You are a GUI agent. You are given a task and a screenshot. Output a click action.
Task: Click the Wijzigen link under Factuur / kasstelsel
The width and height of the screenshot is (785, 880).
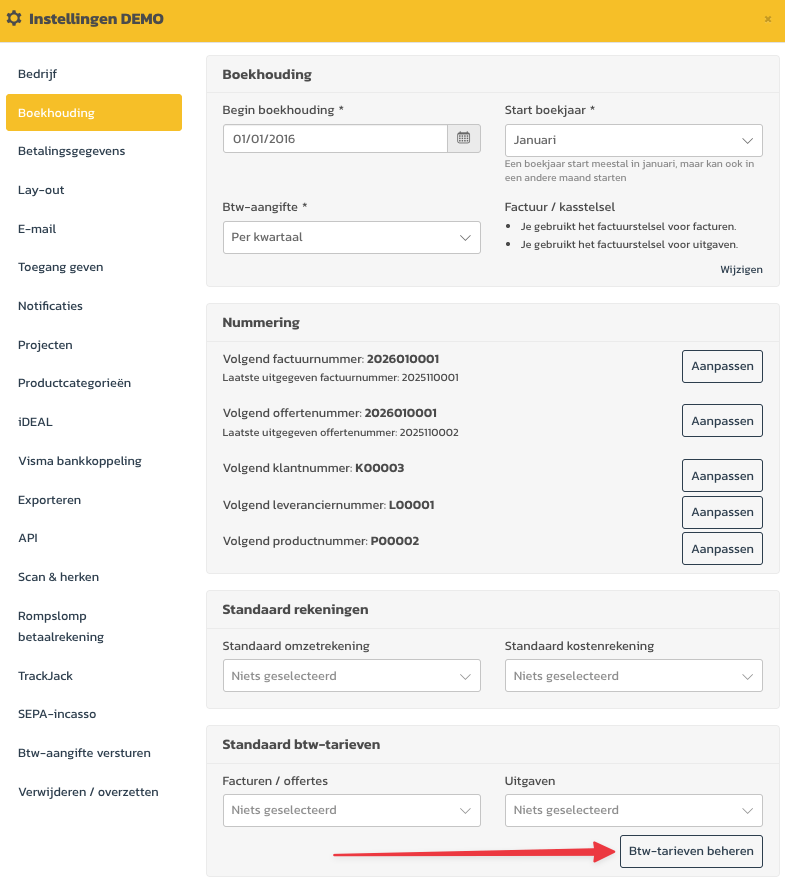coord(741,270)
